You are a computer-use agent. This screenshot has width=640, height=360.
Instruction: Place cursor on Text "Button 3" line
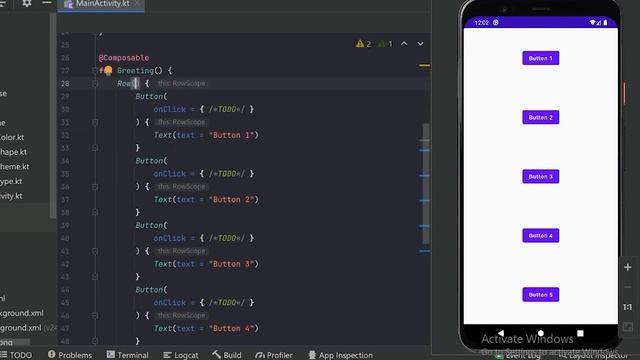[206, 264]
